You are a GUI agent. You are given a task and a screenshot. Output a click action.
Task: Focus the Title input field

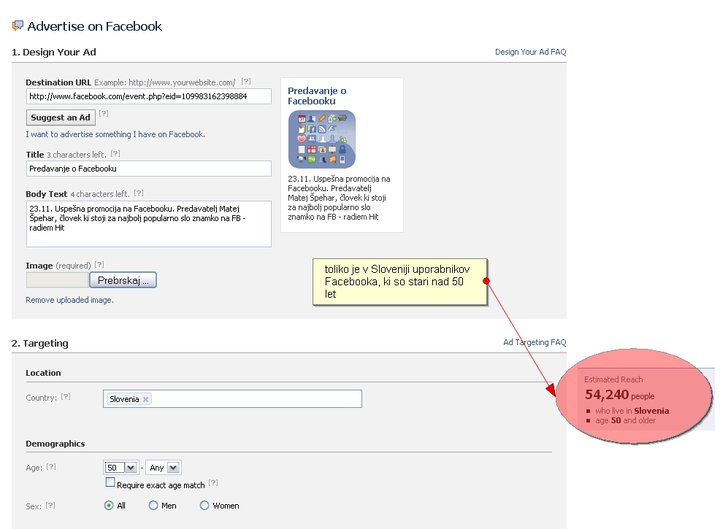click(149, 169)
